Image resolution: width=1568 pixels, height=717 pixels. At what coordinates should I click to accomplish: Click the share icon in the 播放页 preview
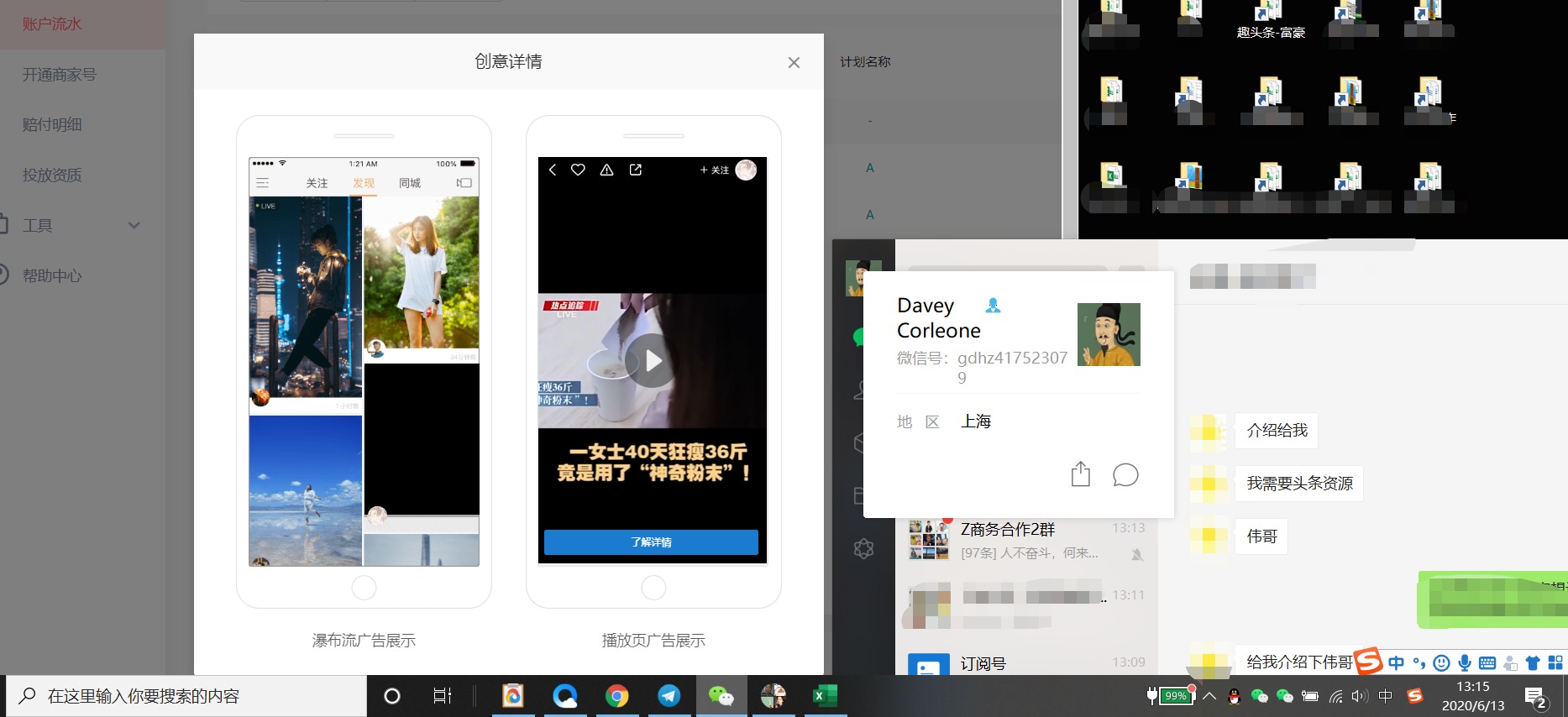(636, 170)
